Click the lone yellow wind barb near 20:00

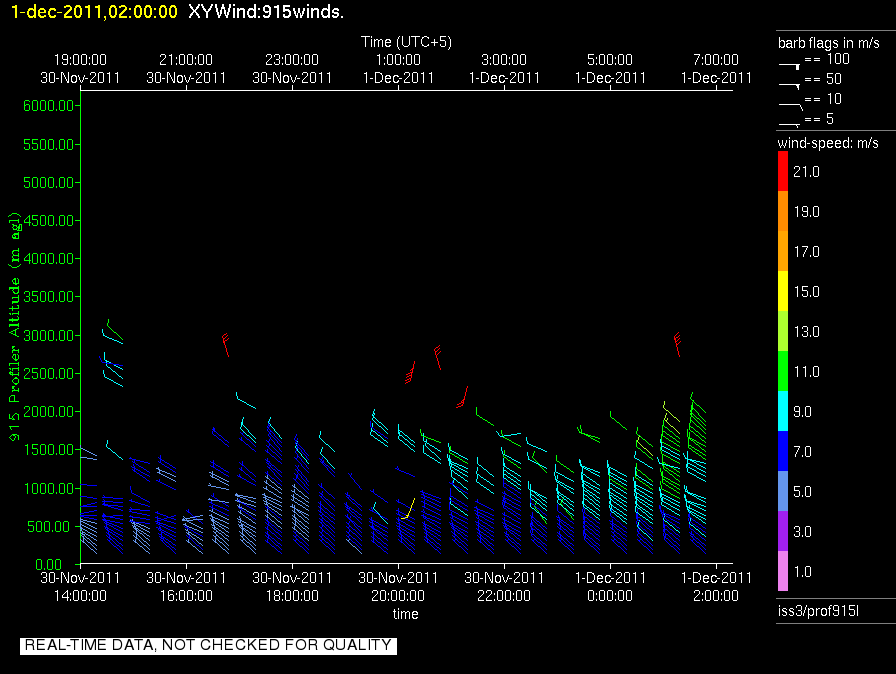click(x=408, y=509)
